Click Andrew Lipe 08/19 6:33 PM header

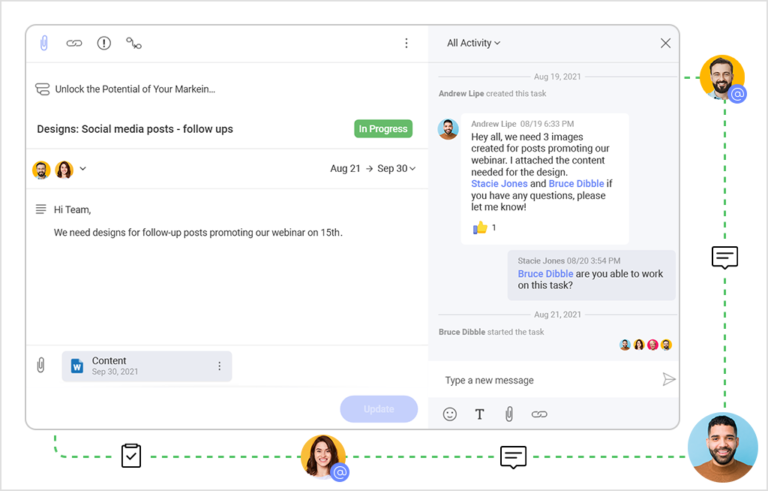coord(522,124)
